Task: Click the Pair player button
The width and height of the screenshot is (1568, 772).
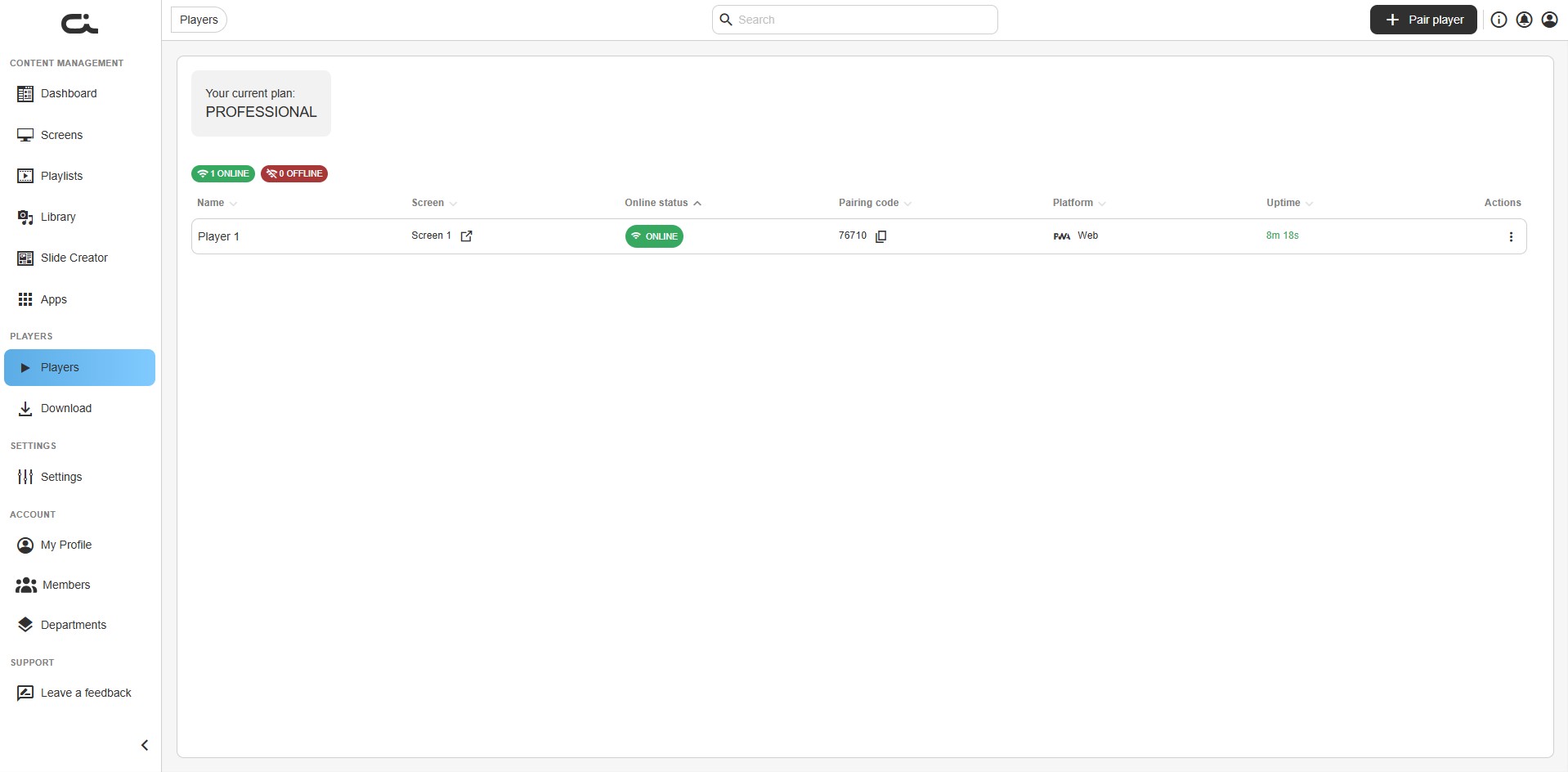Action: (1423, 20)
